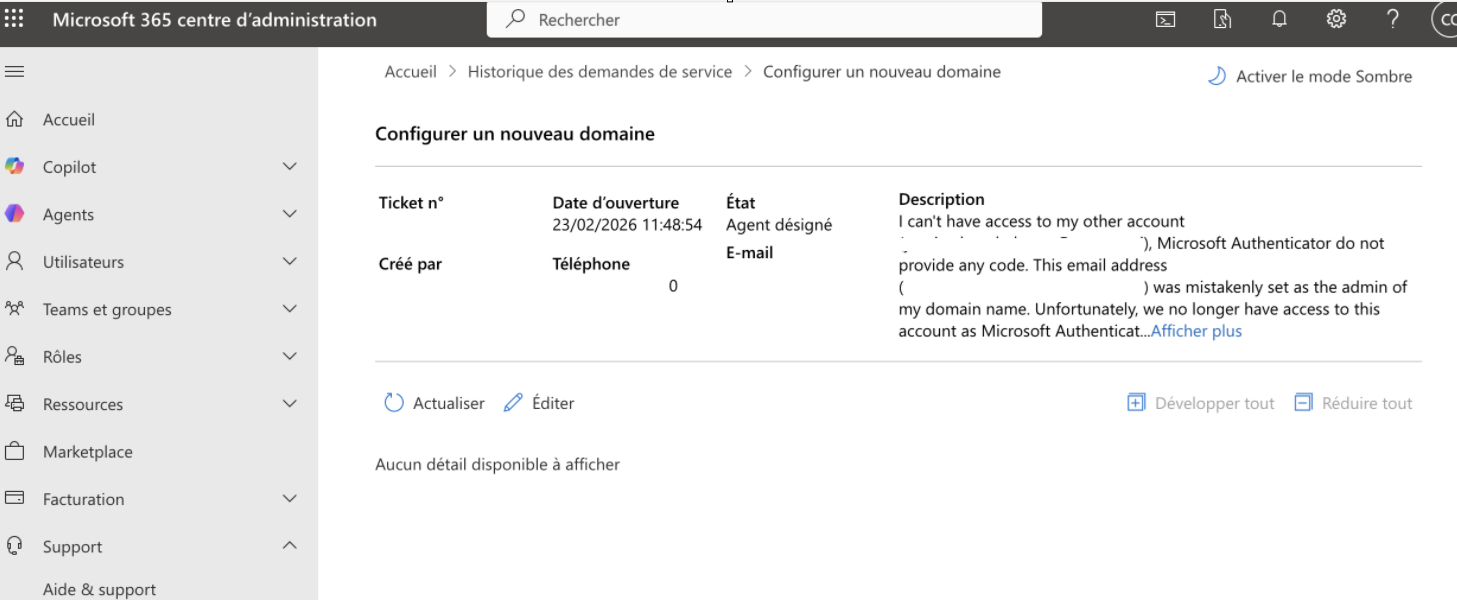This screenshot has width=1457, height=600.
Task: Open the app launcher waffle icon
Action: 15,19
